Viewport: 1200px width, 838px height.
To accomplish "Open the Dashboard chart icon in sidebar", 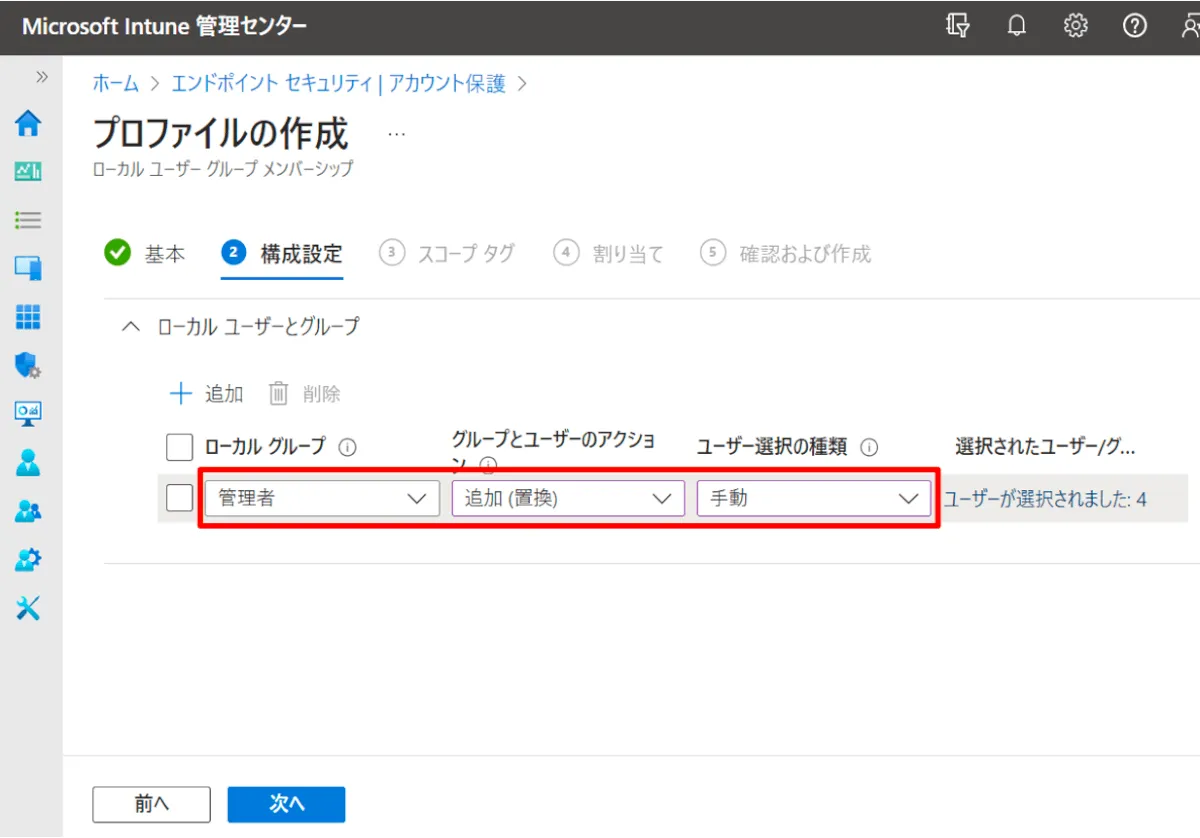I will (28, 172).
